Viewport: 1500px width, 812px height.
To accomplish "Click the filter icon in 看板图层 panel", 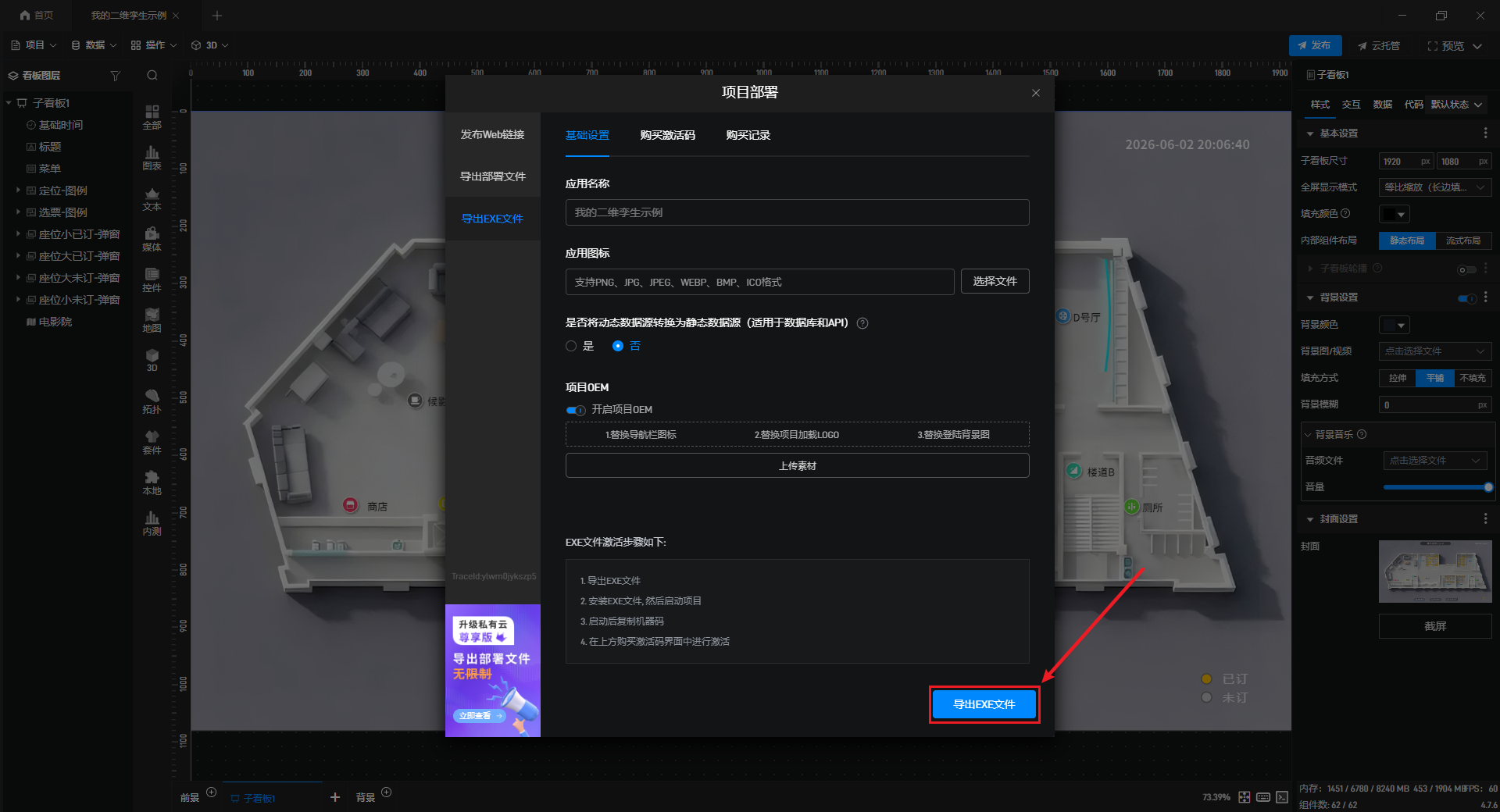I will tap(116, 76).
